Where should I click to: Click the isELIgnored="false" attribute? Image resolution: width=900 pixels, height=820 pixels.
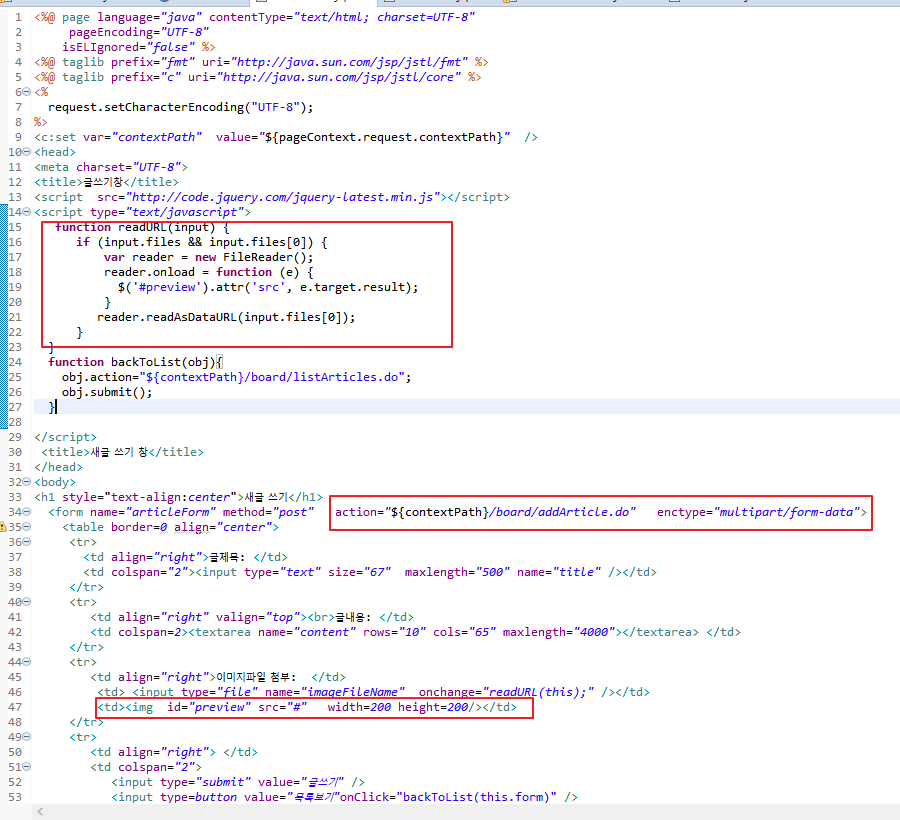129,47
